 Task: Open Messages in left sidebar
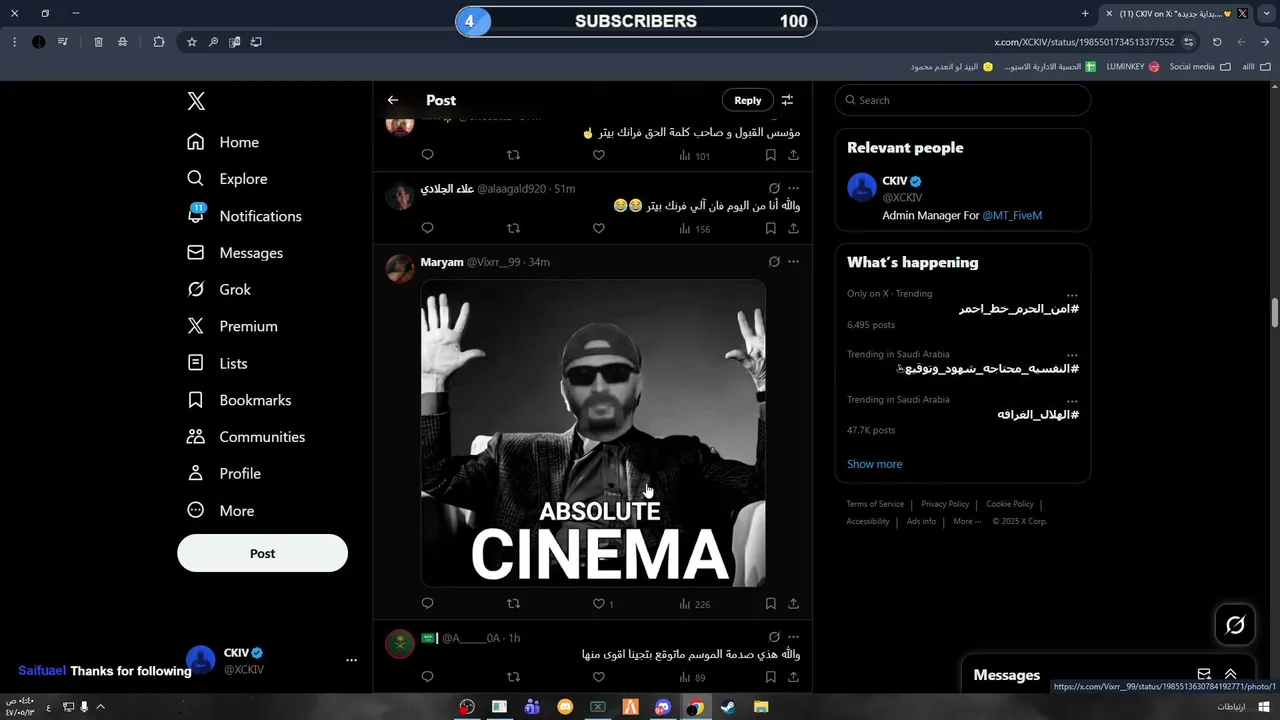tap(235, 253)
